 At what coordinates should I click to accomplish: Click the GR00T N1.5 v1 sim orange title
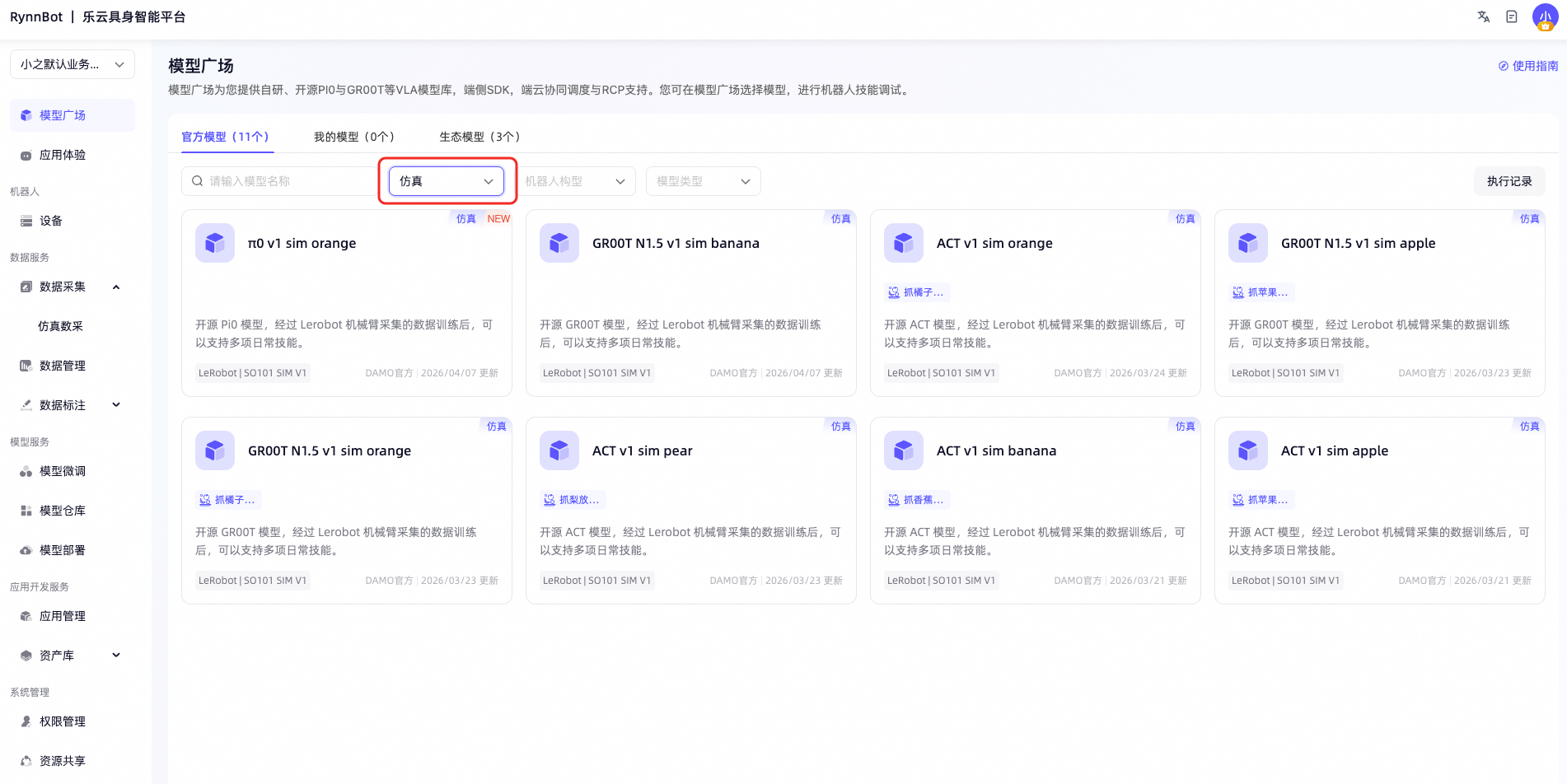(330, 450)
